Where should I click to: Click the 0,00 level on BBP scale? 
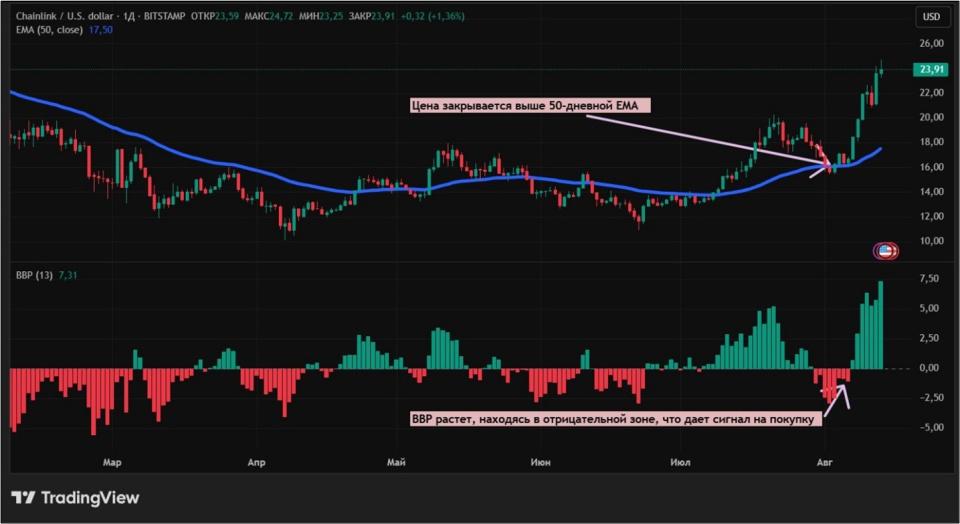[929, 368]
